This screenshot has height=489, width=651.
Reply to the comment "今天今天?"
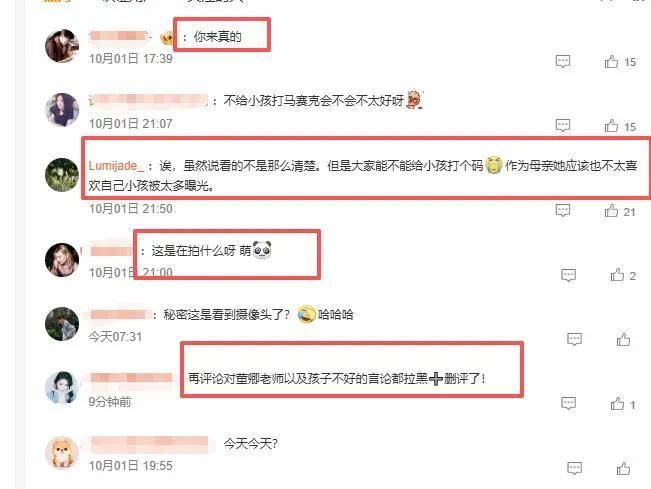pyautogui.click(x=574, y=468)
